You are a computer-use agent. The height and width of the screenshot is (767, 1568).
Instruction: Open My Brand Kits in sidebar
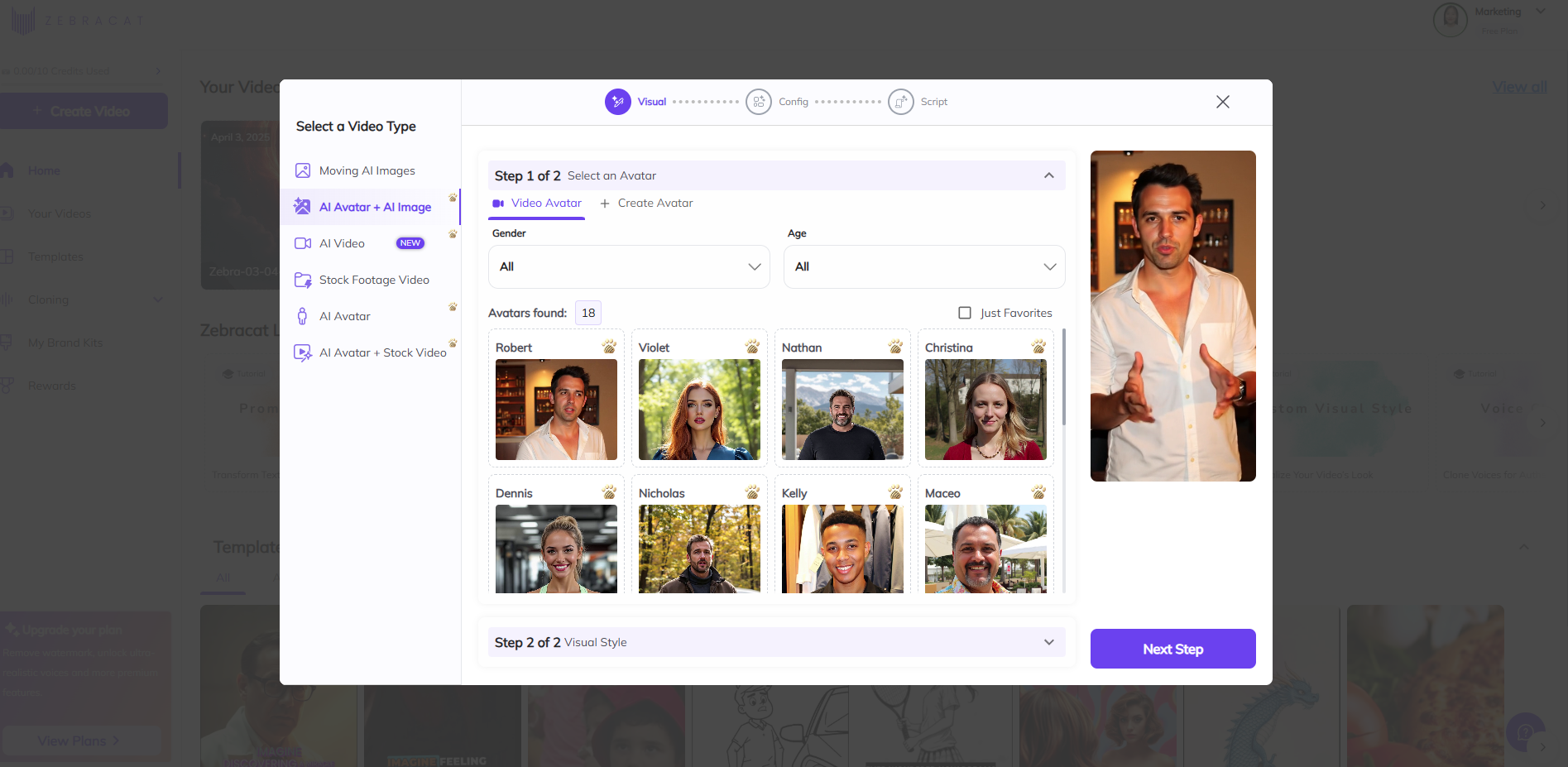(65, 343)
